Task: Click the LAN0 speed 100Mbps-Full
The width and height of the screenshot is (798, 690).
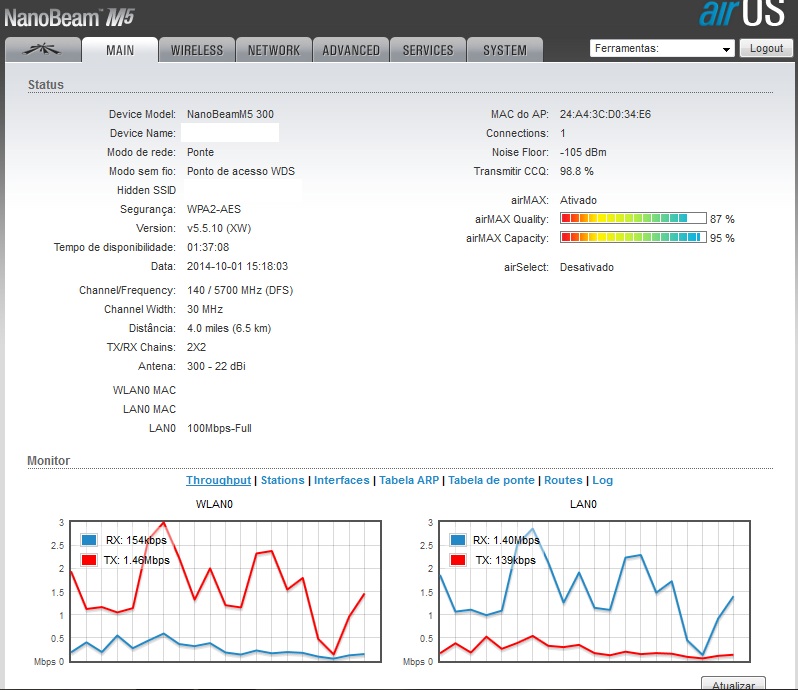Action: (219, 428)
